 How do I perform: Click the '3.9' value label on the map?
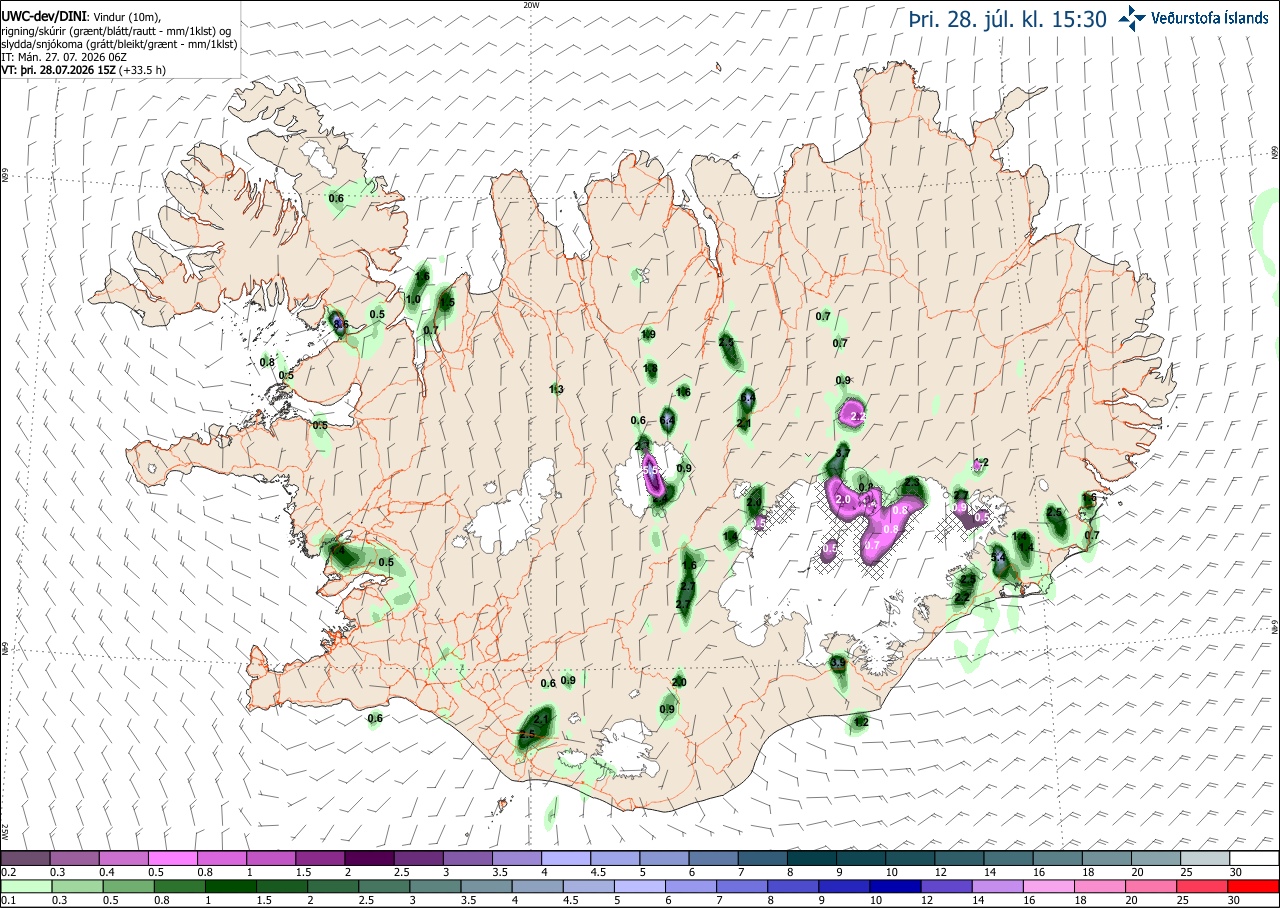838,663
